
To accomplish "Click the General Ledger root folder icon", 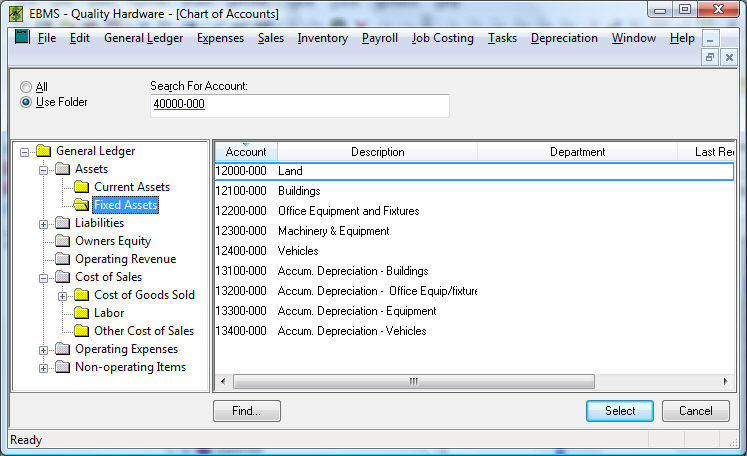I will click(x=43, y=152).
